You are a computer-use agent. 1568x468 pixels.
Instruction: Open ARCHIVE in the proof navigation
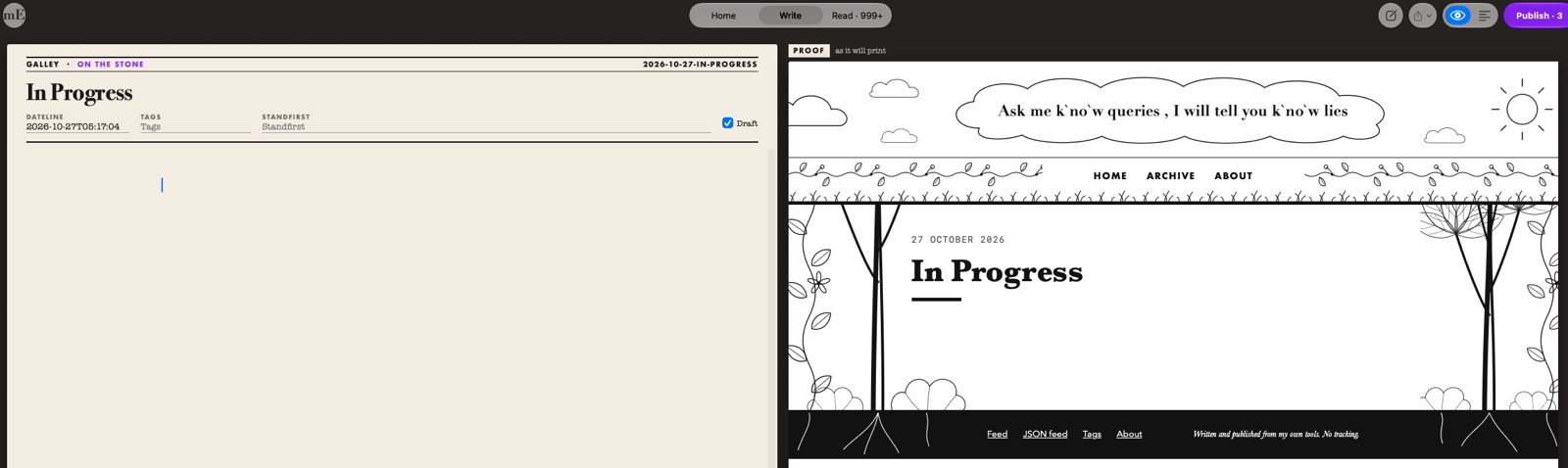click(x=1170, y=176)
